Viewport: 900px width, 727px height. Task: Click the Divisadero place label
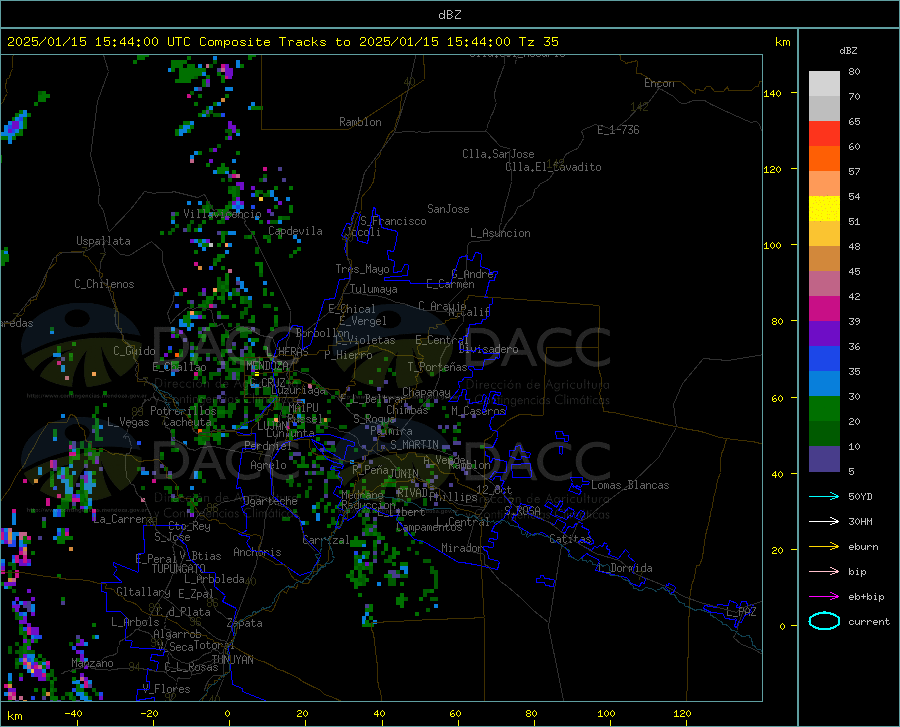pos(488,349)
